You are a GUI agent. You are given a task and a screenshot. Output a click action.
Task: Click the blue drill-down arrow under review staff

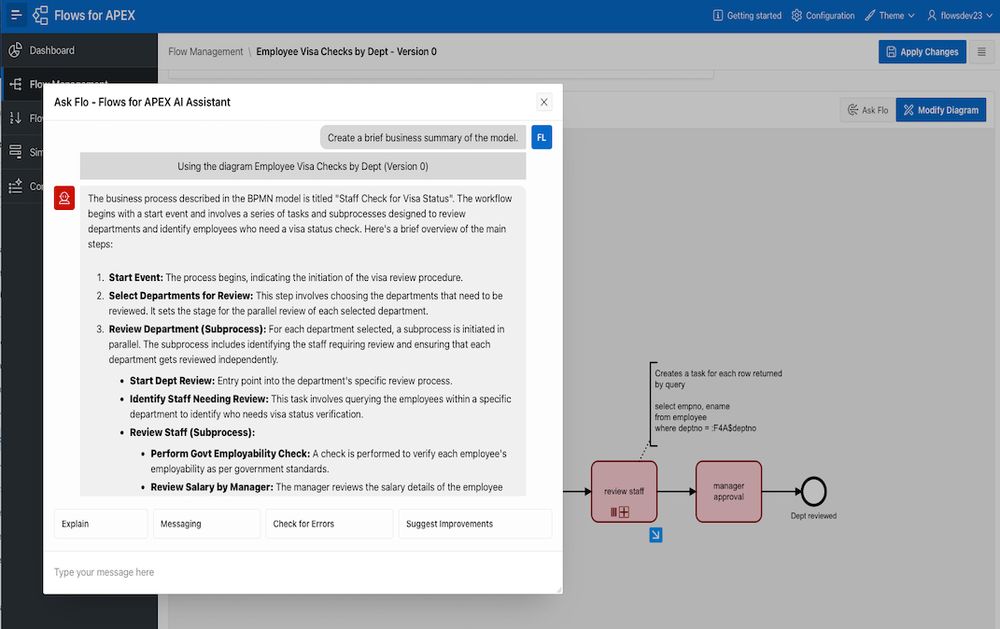pos(656,535)
